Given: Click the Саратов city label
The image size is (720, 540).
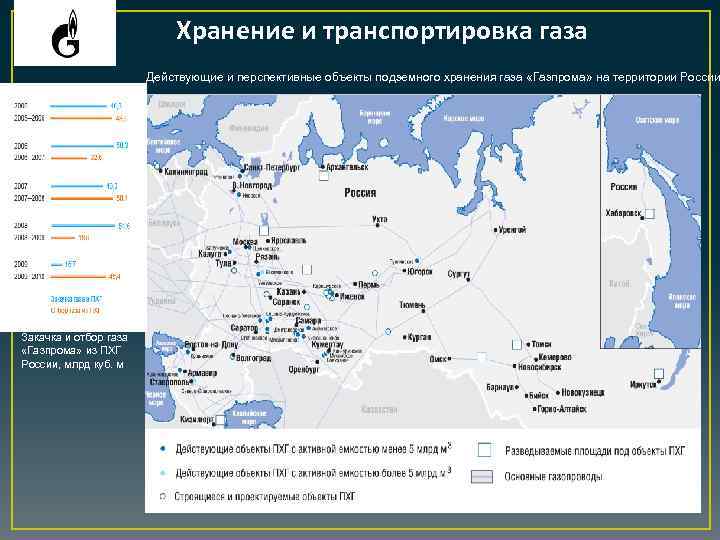Looking at the screenshot, I should pyautogui.click(x=244, y=328).
